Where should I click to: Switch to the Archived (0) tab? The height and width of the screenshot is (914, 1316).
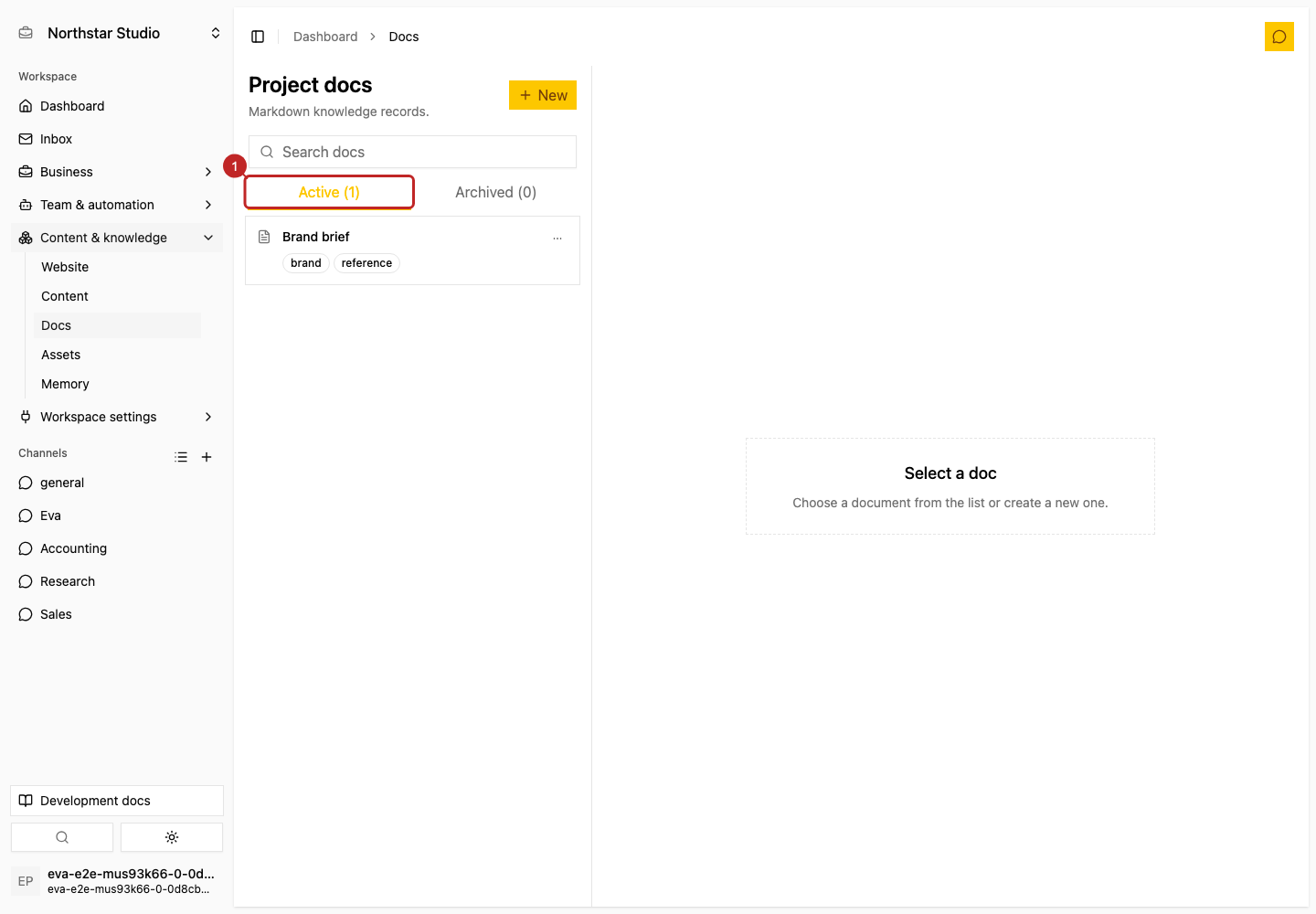click(495, 192)
